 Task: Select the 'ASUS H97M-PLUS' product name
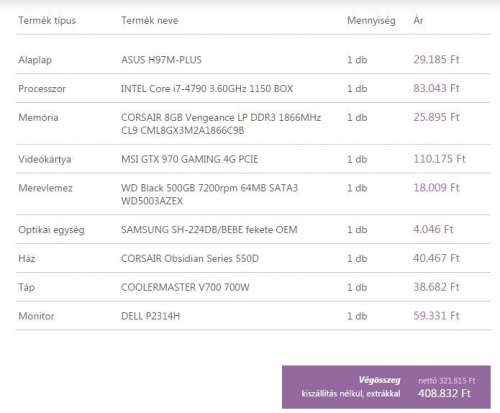coord(161,60)
